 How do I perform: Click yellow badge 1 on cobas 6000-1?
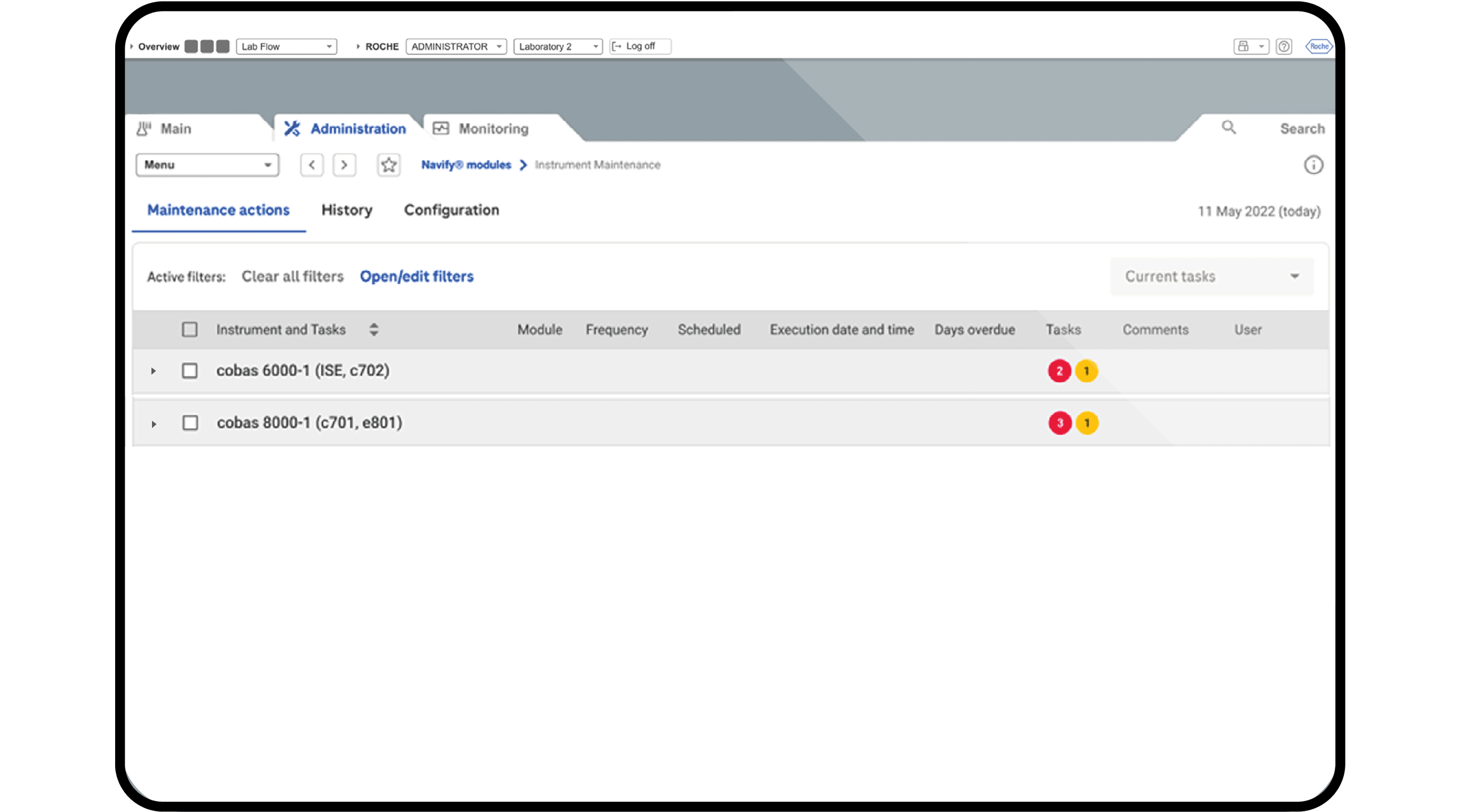point(1086,371)
